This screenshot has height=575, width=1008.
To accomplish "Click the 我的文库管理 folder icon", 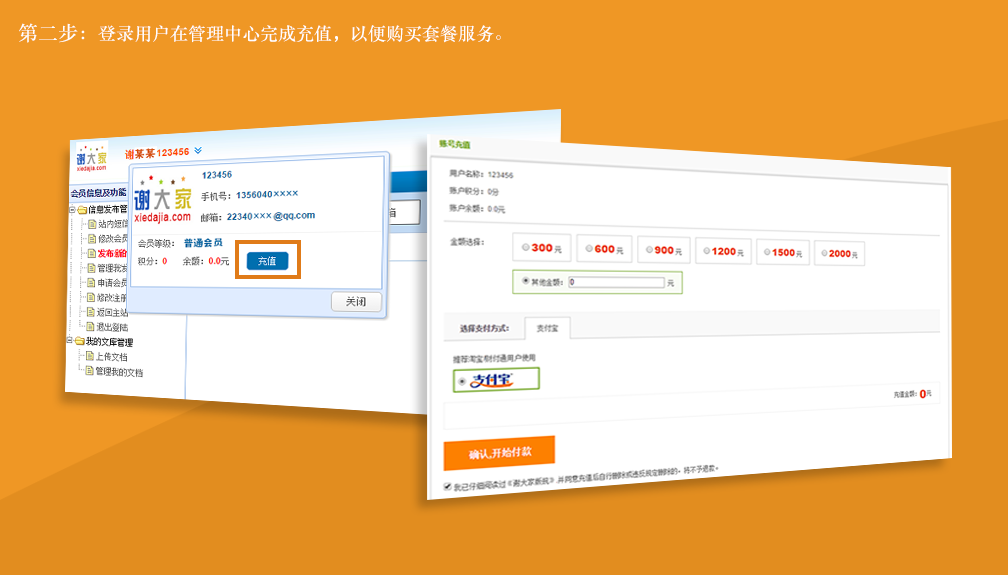I will click(79, 342).
